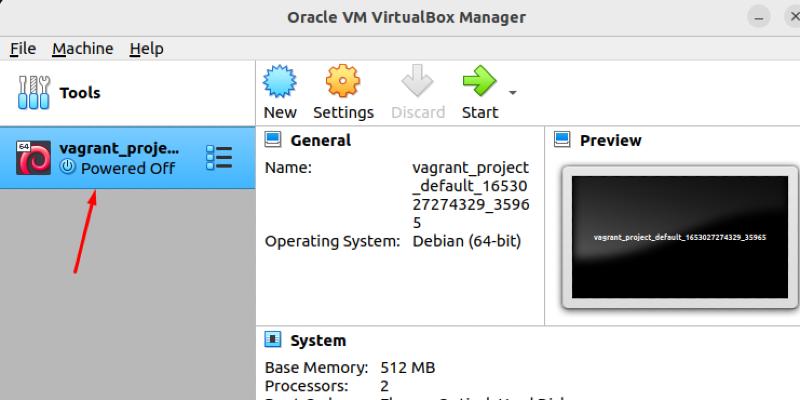Click the Preview section header
Viewport: 800px width, 400px height.
point(610,140)
